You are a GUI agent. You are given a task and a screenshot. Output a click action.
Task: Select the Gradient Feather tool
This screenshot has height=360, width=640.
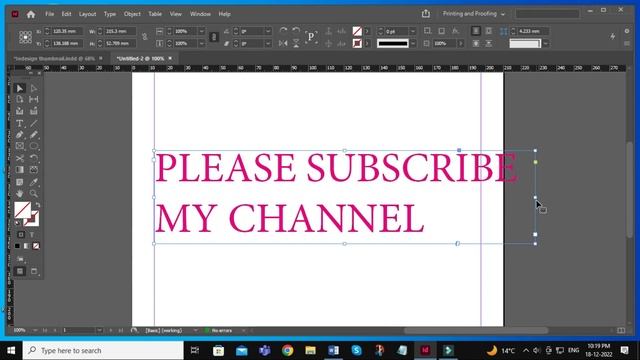click(34, 170)
